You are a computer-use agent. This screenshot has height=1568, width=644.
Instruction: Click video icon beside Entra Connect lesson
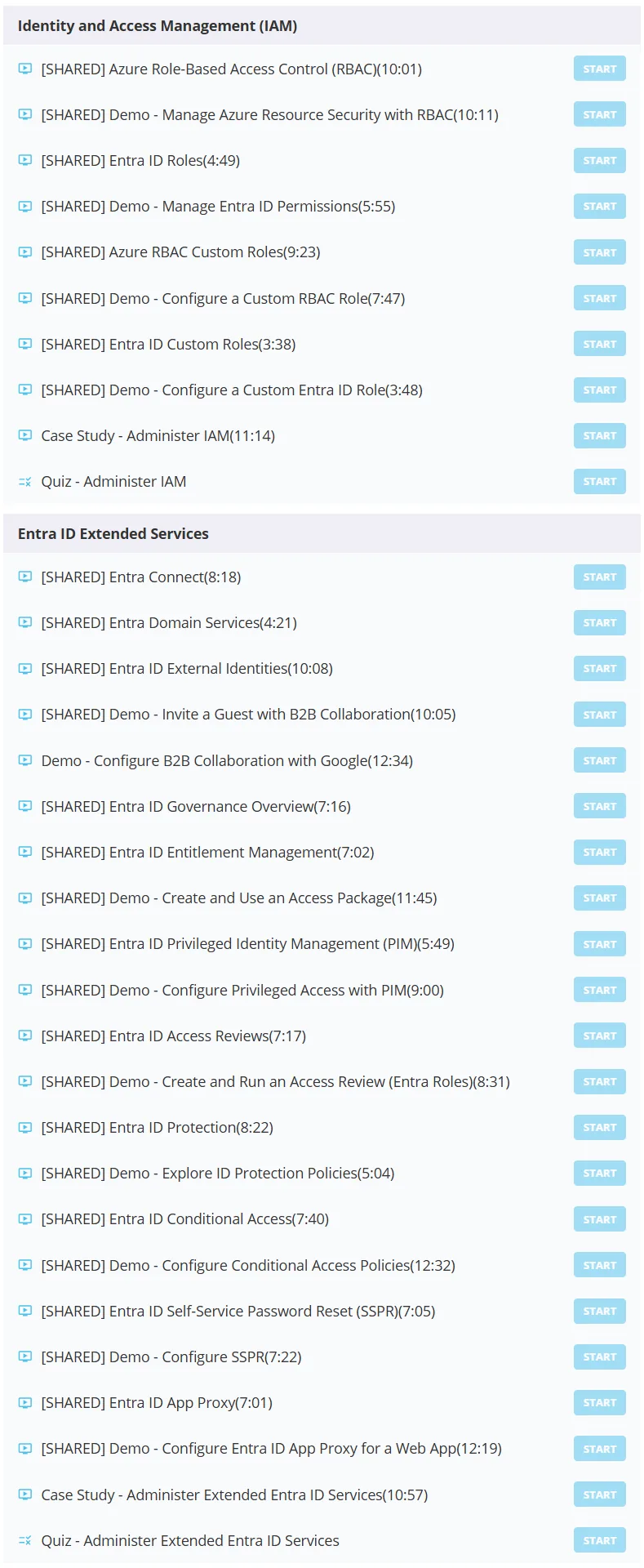24,577
